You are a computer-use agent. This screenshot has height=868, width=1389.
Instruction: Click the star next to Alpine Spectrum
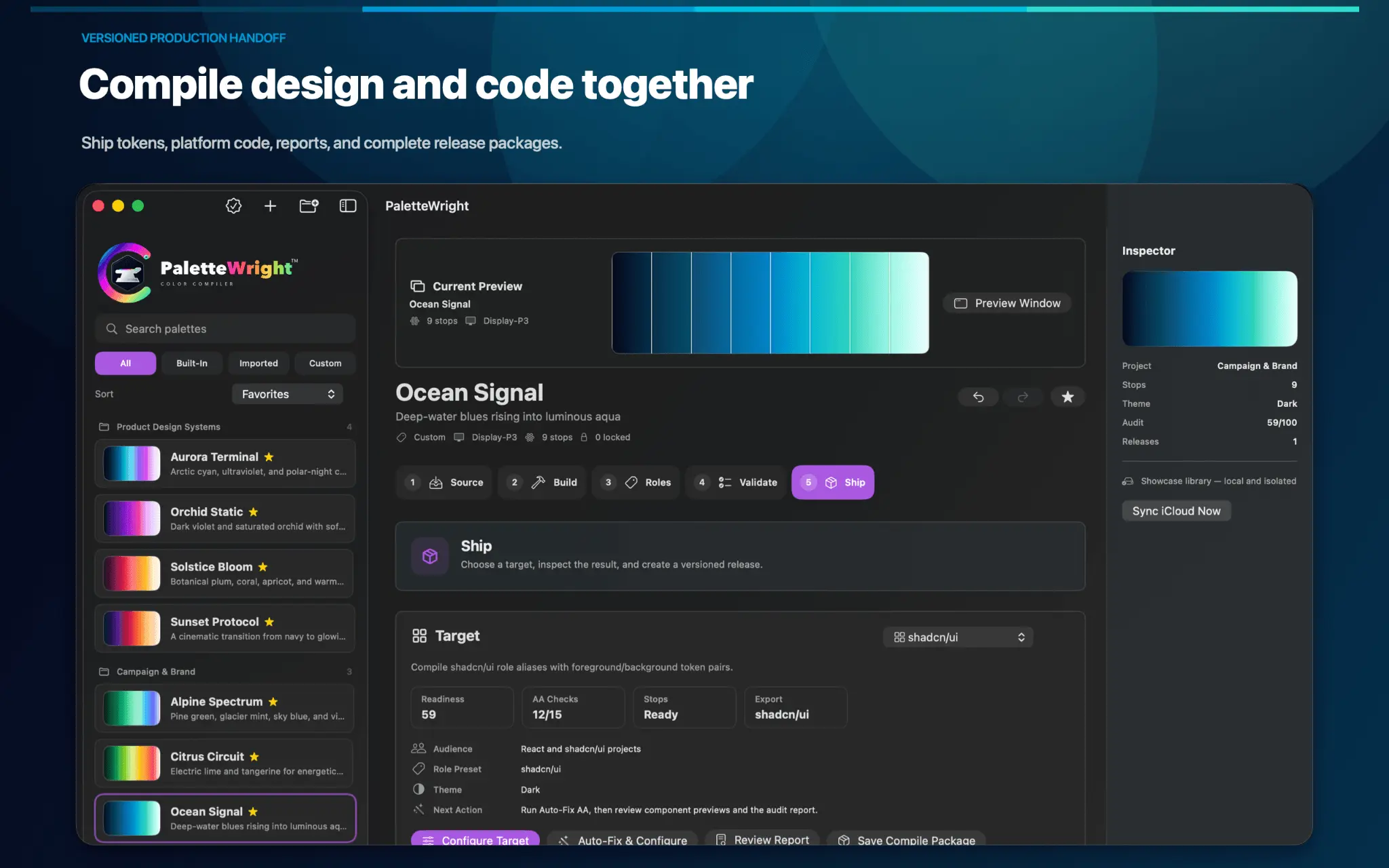click(273, 702)
